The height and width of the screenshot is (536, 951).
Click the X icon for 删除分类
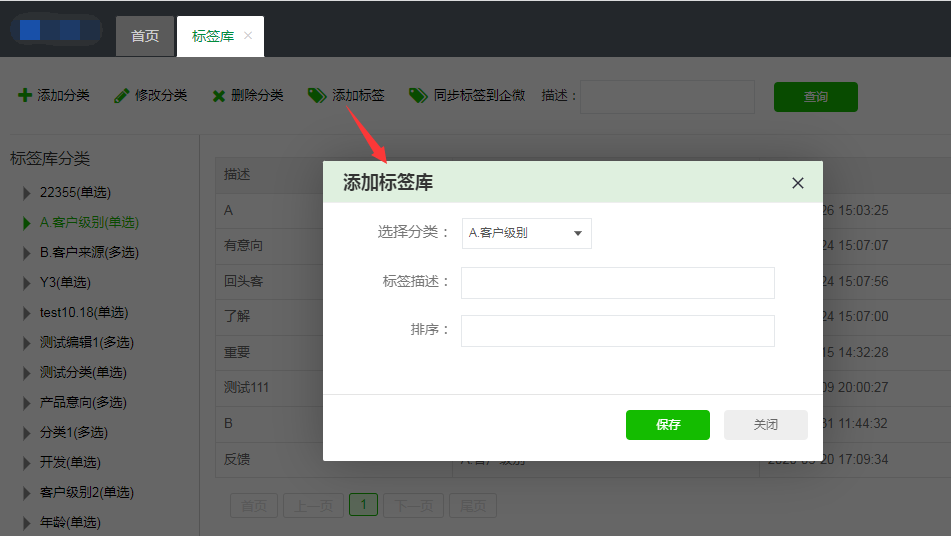(218, 96)
